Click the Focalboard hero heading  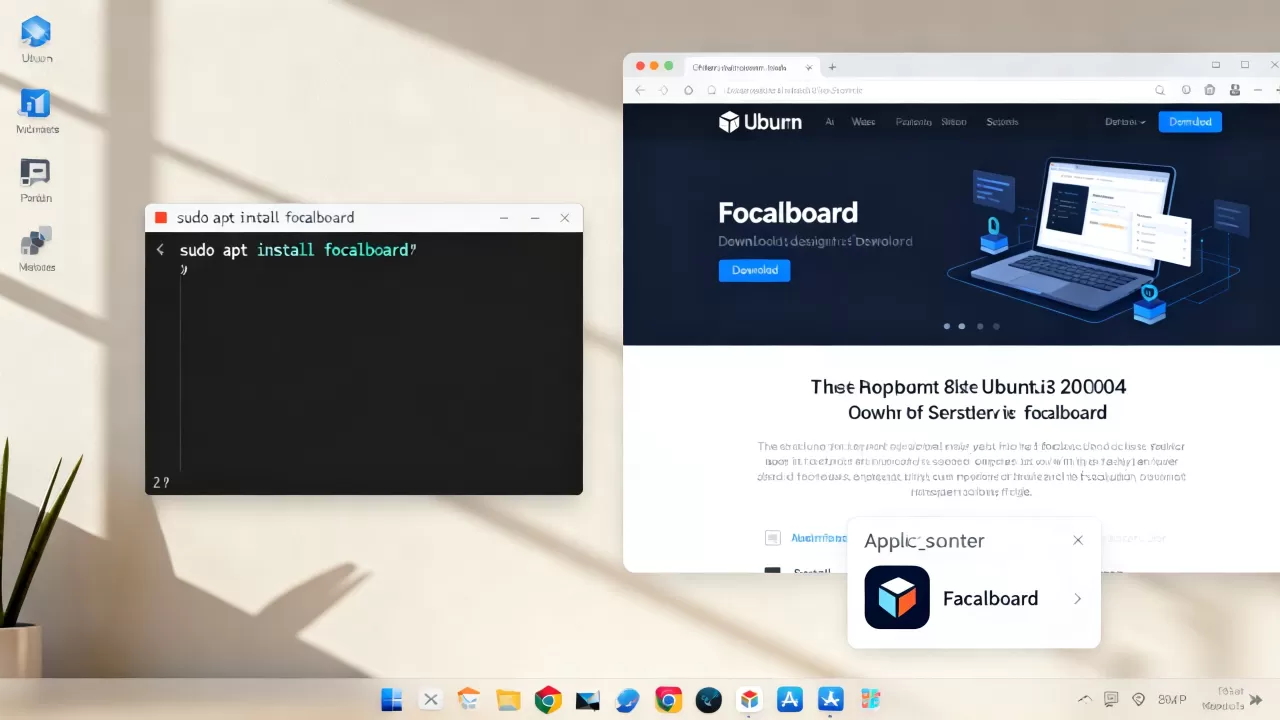click(788, 213)
